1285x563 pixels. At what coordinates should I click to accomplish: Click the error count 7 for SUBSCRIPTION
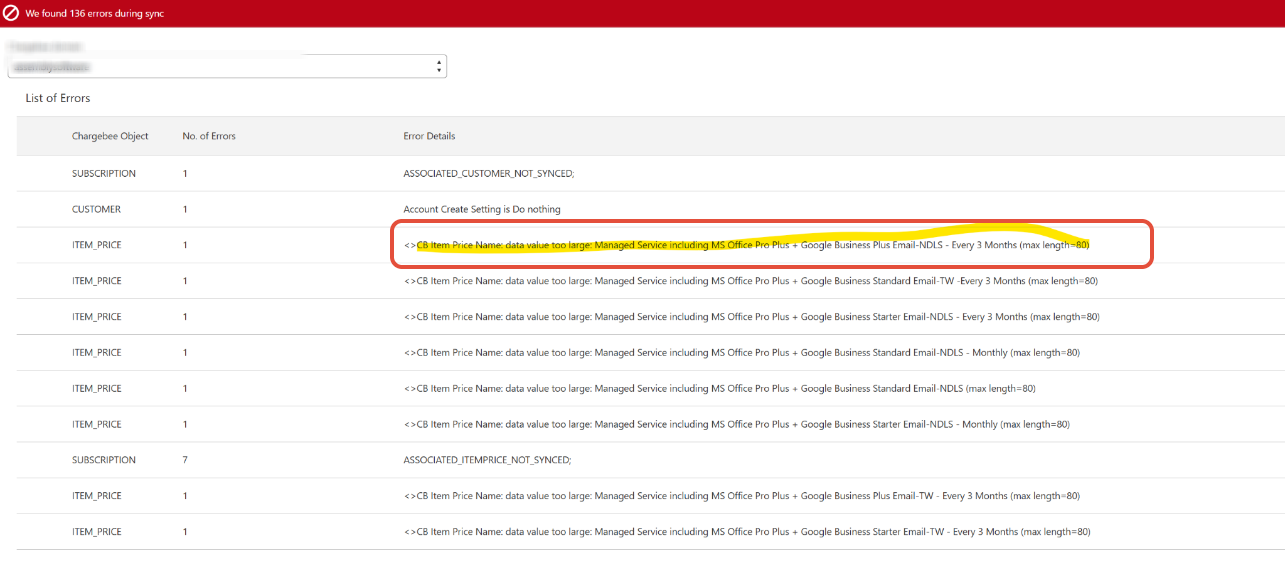[x=185, y=460]
